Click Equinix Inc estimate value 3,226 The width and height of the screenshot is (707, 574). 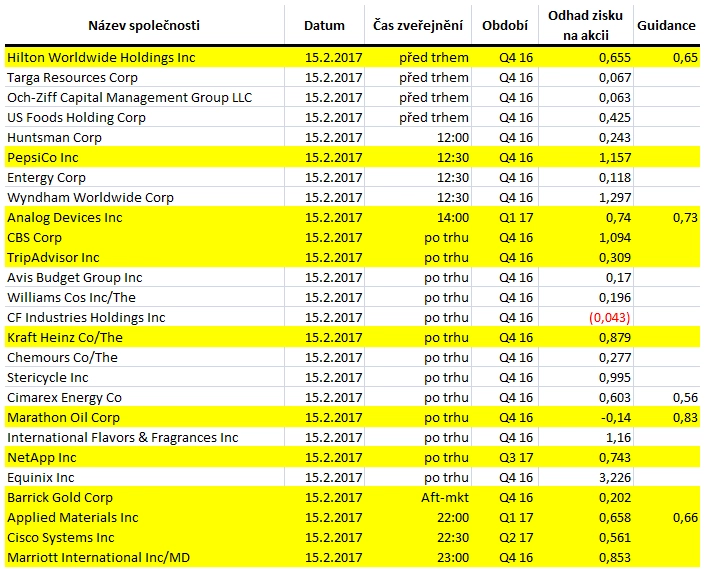[615, 478]
